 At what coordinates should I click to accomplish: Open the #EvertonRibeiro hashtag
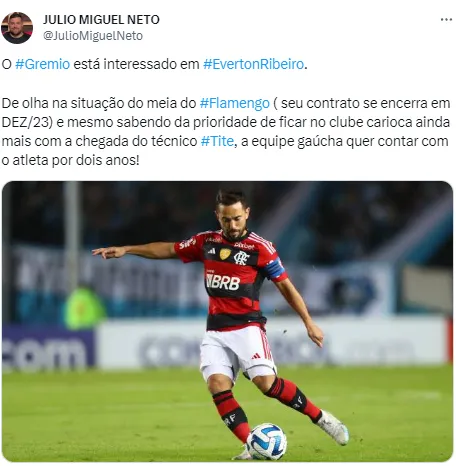coord(254,64)
